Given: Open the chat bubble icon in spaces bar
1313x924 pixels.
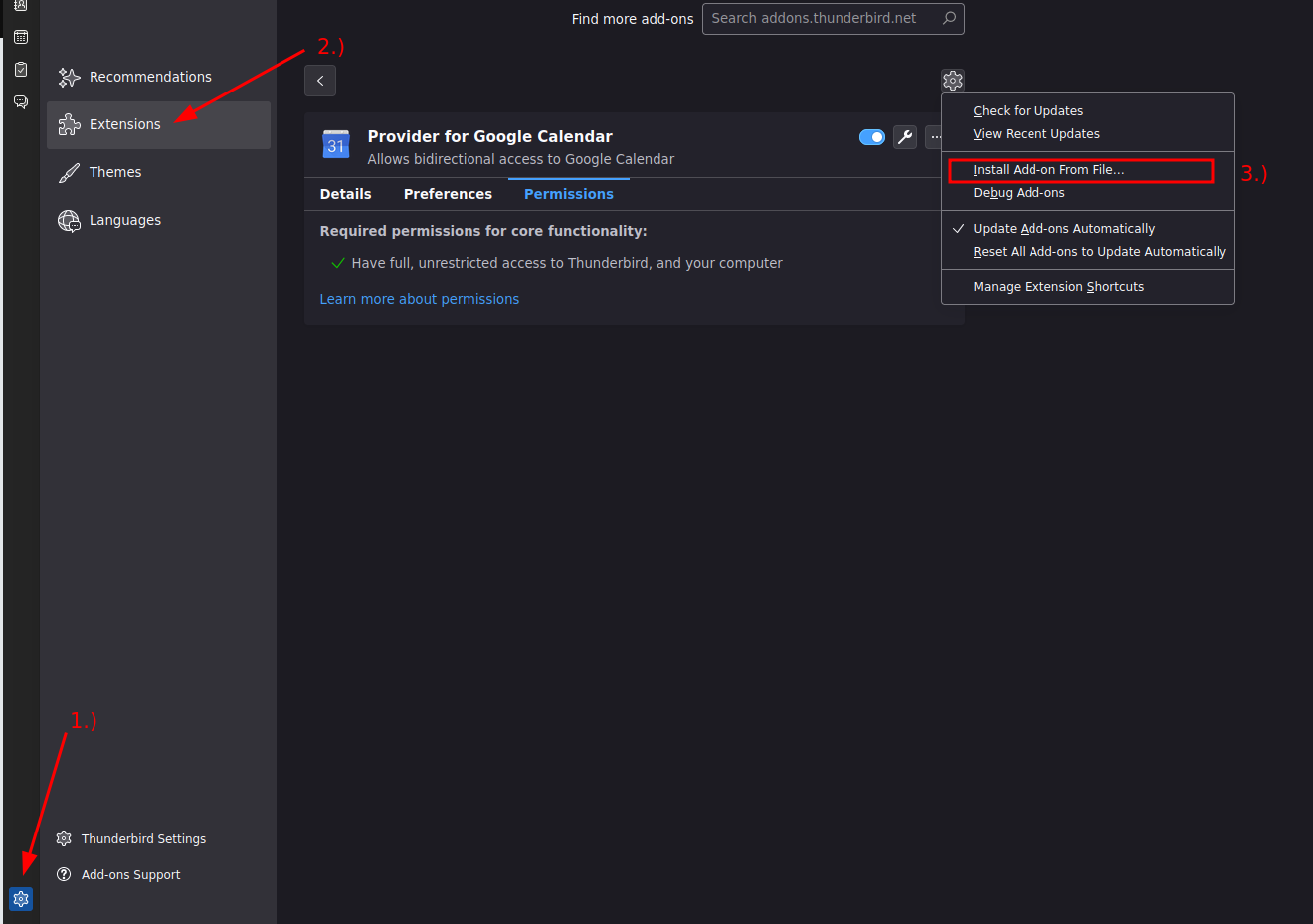Looking at the screenshot, I should click(x=21, y=102).
